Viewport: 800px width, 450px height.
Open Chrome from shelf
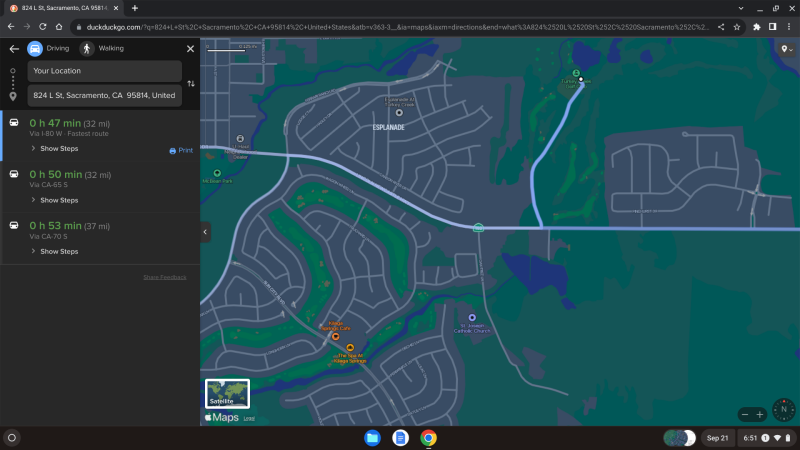(429, 438)
